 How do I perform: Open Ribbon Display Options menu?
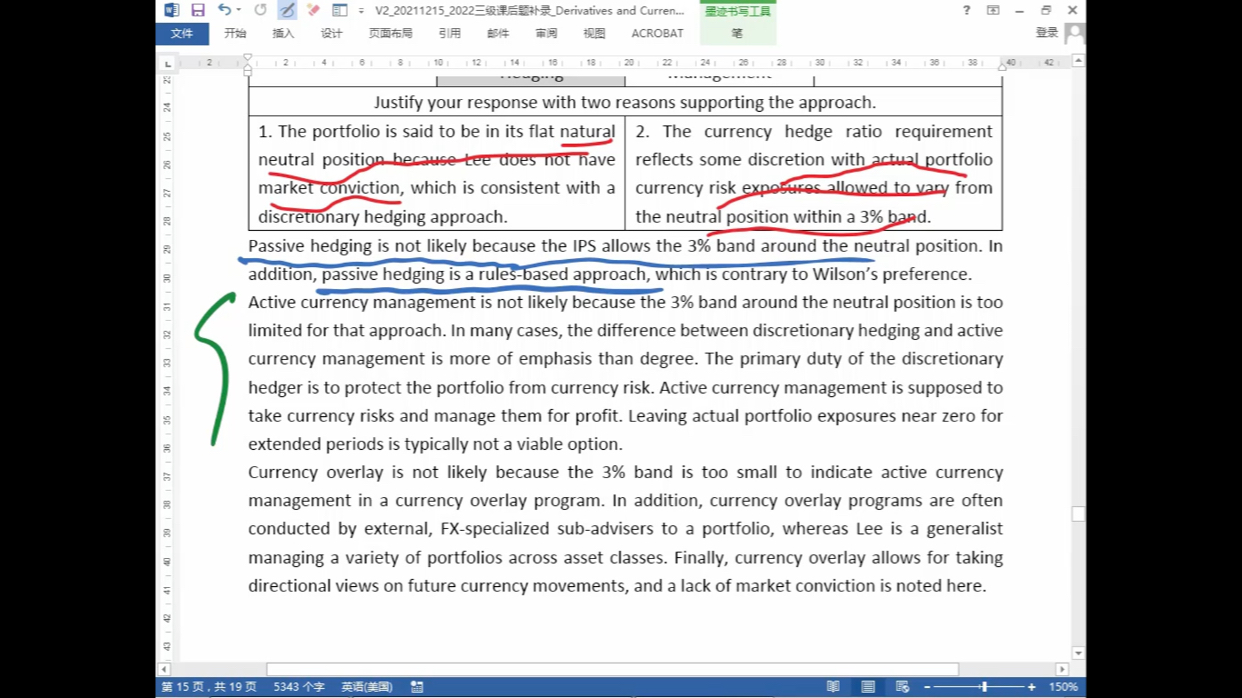tap(993, 10)
